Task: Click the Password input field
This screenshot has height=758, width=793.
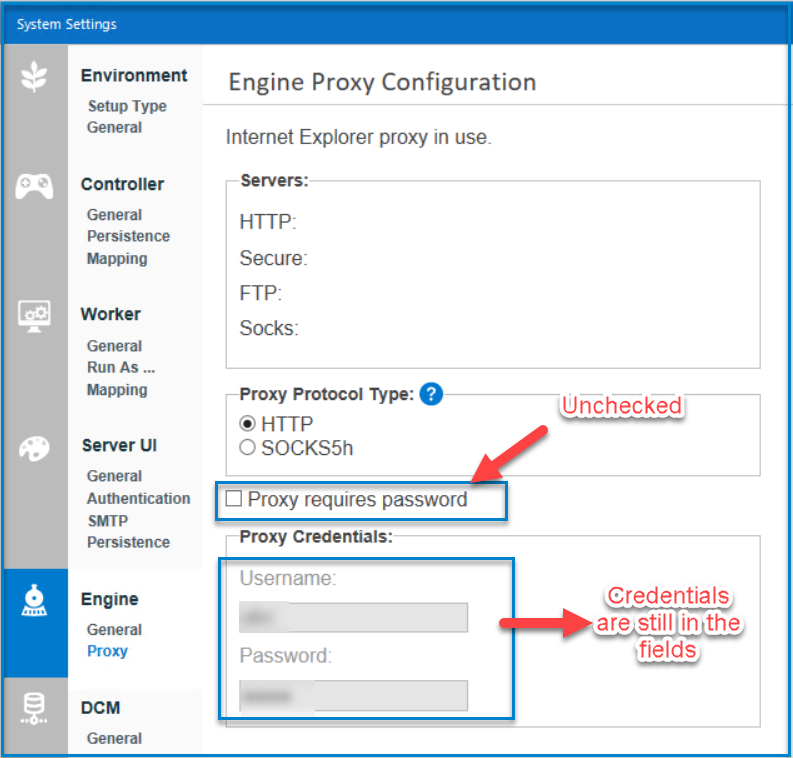Action: [353, 696]
